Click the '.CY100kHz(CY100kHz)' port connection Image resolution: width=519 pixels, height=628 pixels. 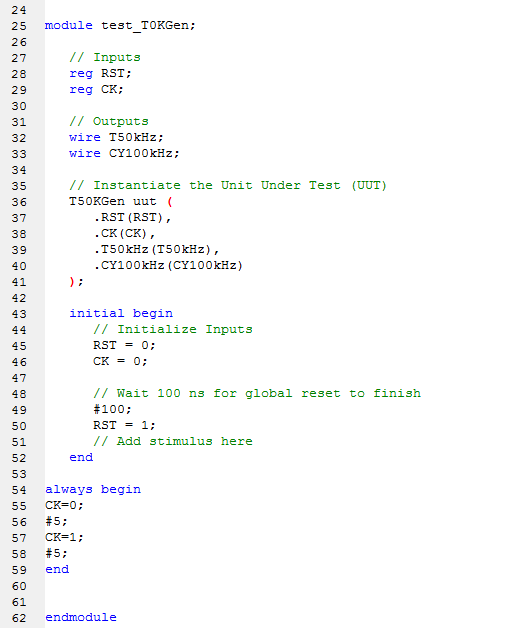coord(168,266)
